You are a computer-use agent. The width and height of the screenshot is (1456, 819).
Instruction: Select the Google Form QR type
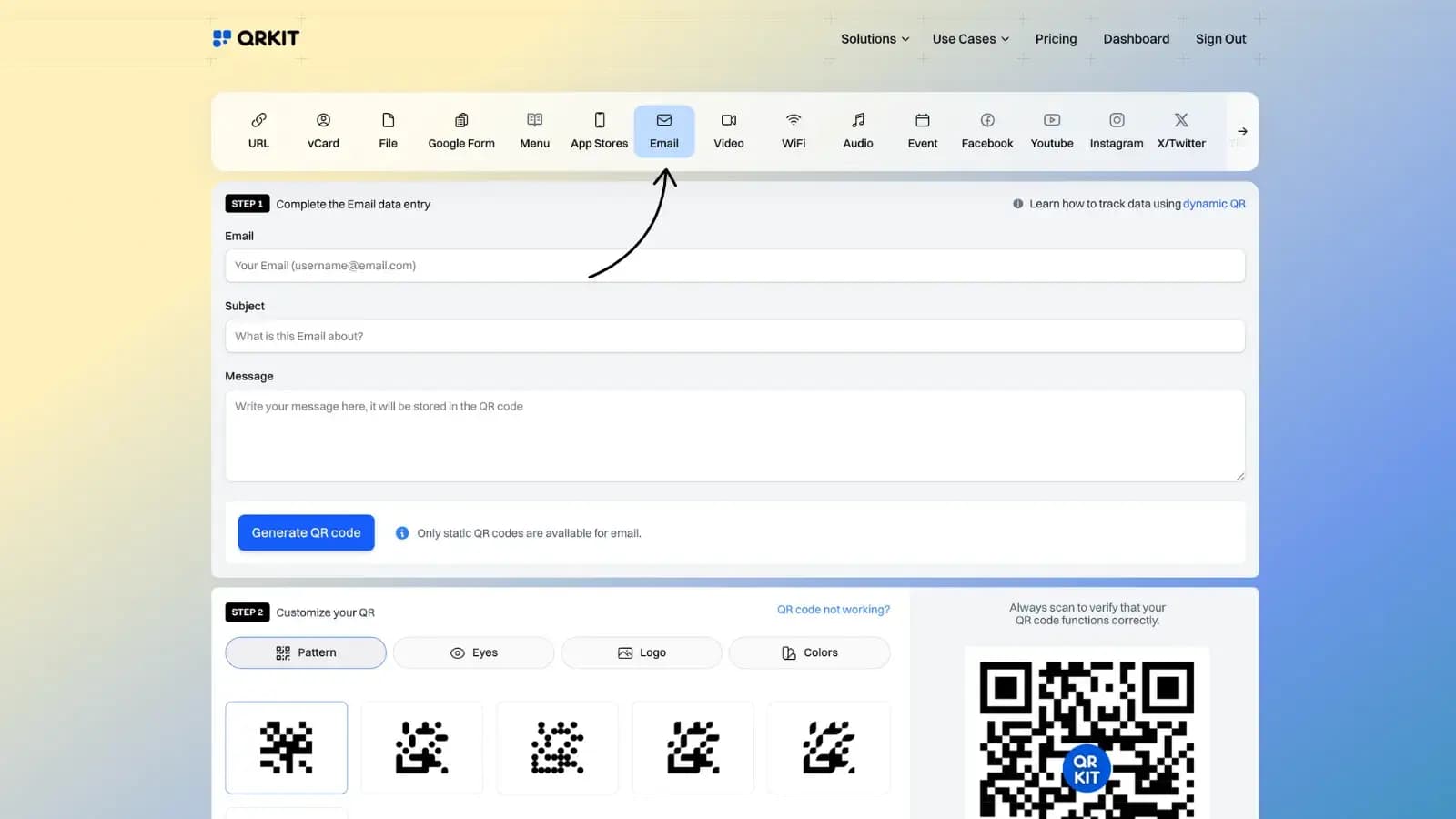460,130
